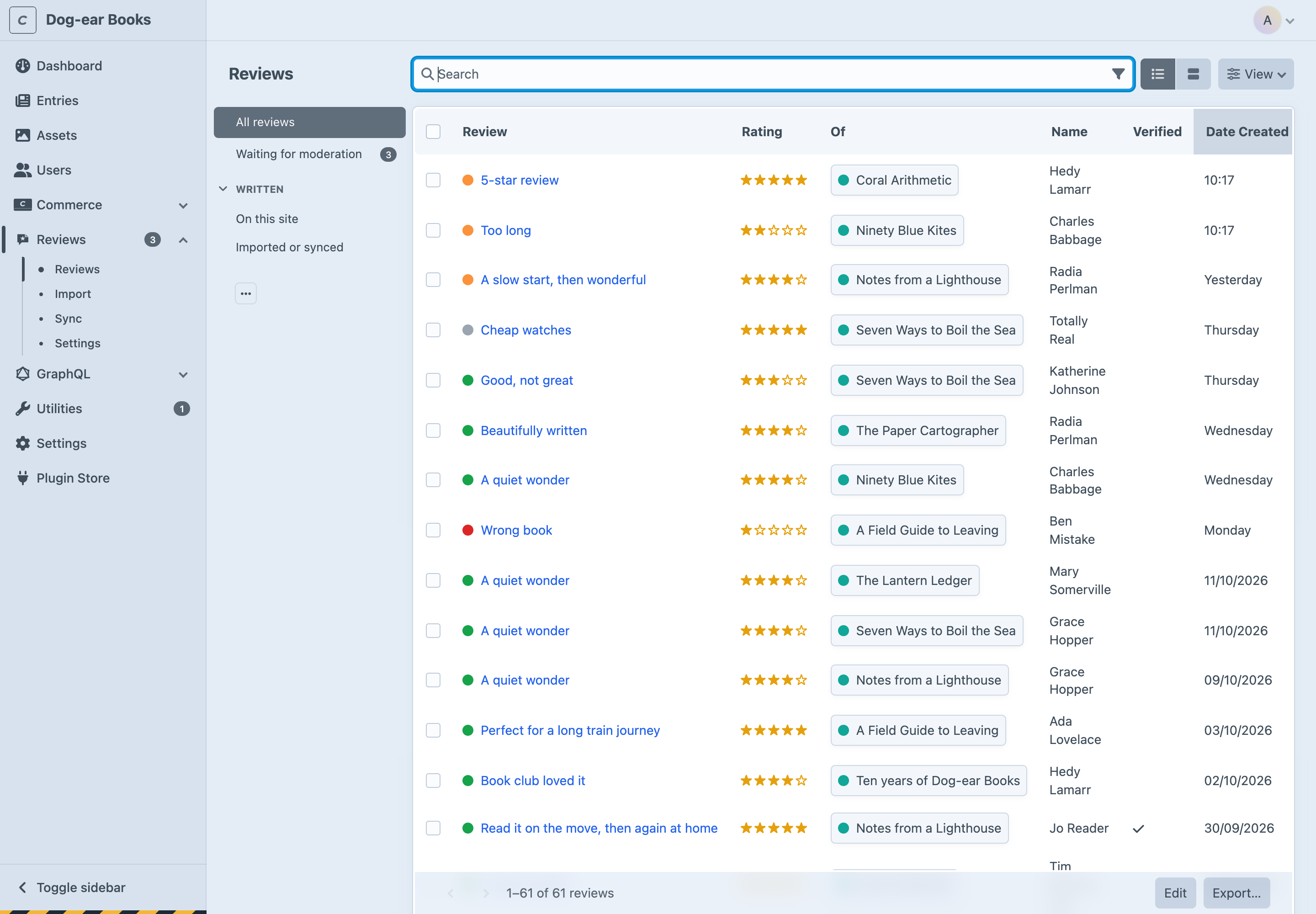Click the Export... button

coord(1236,893)
